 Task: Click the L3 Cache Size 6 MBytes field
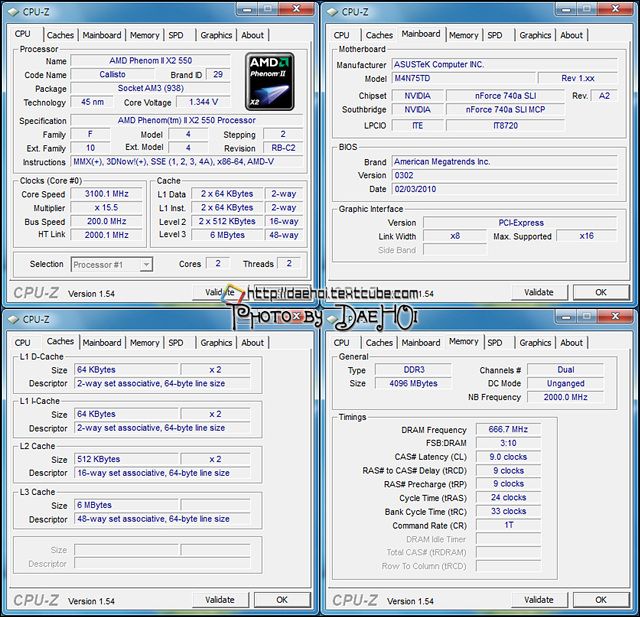coord(127,505)
